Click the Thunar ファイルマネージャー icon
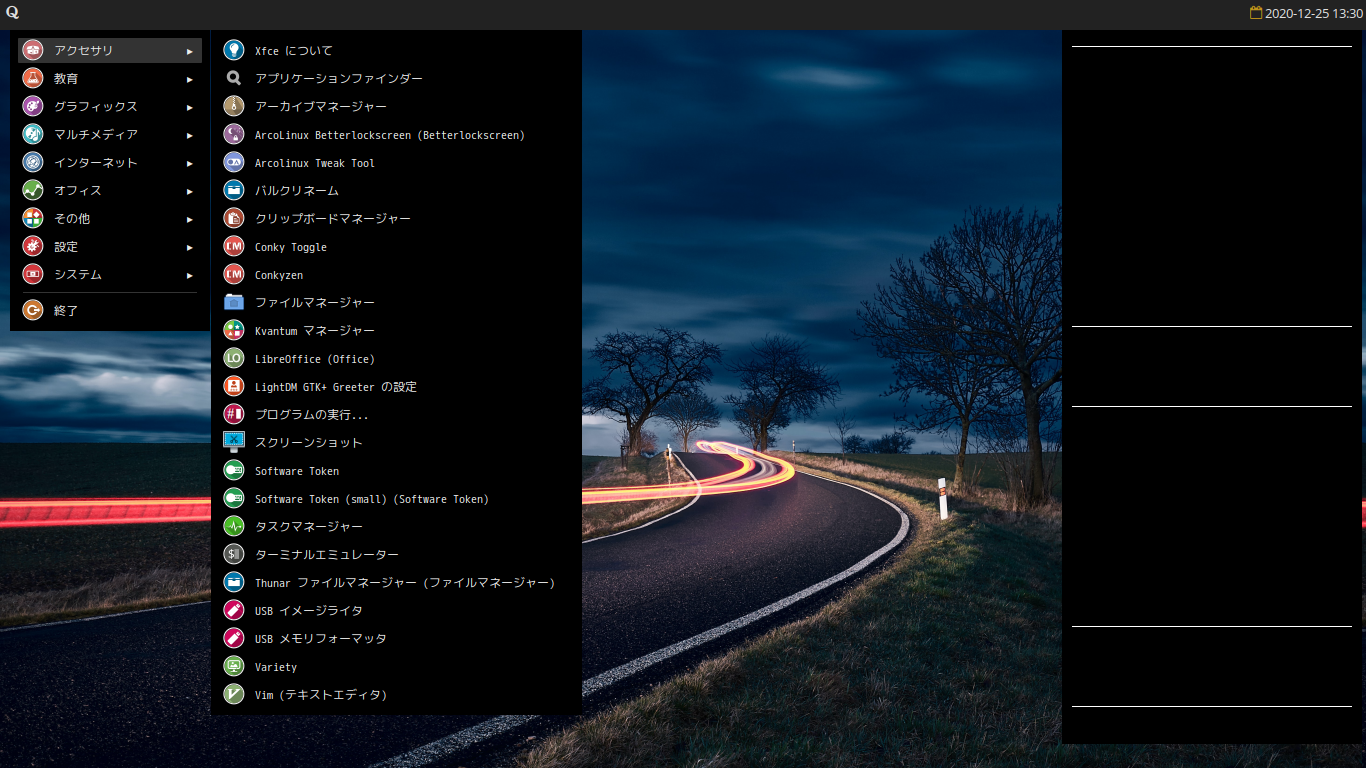The height and width of the screenshot is (768, 1366). click(x=233, y=582)
